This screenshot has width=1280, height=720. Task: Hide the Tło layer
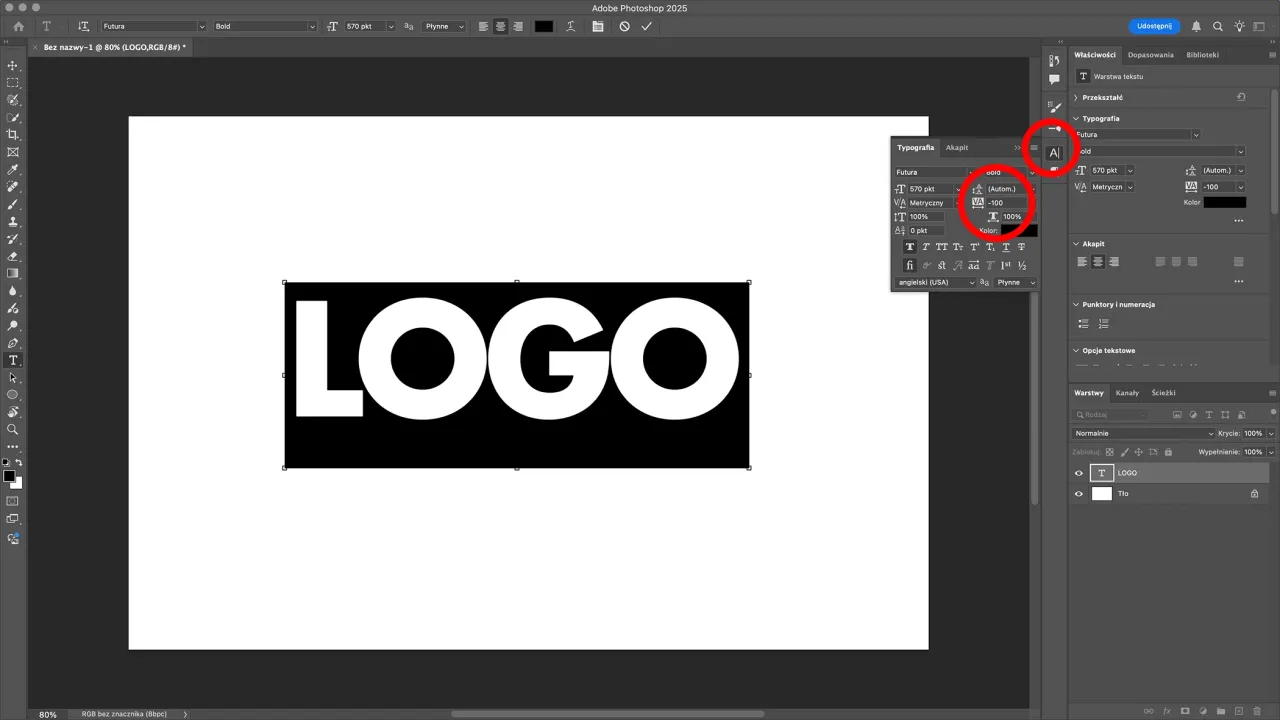click(1079, 493)
